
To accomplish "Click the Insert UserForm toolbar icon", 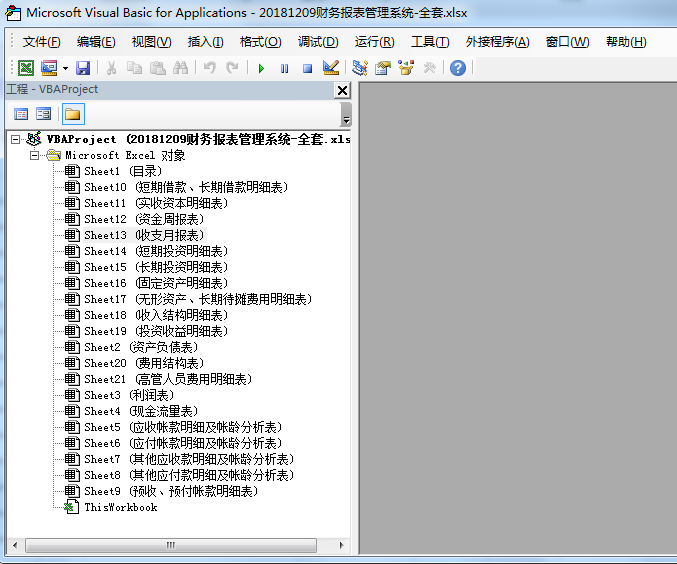I will click(x=49, y=68).
